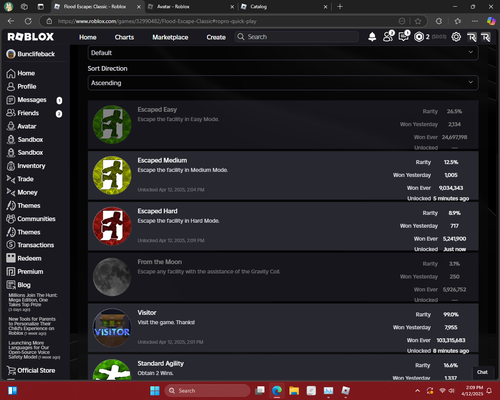
Task: Open the settings gear icon
Action: (x=456, y=37)
